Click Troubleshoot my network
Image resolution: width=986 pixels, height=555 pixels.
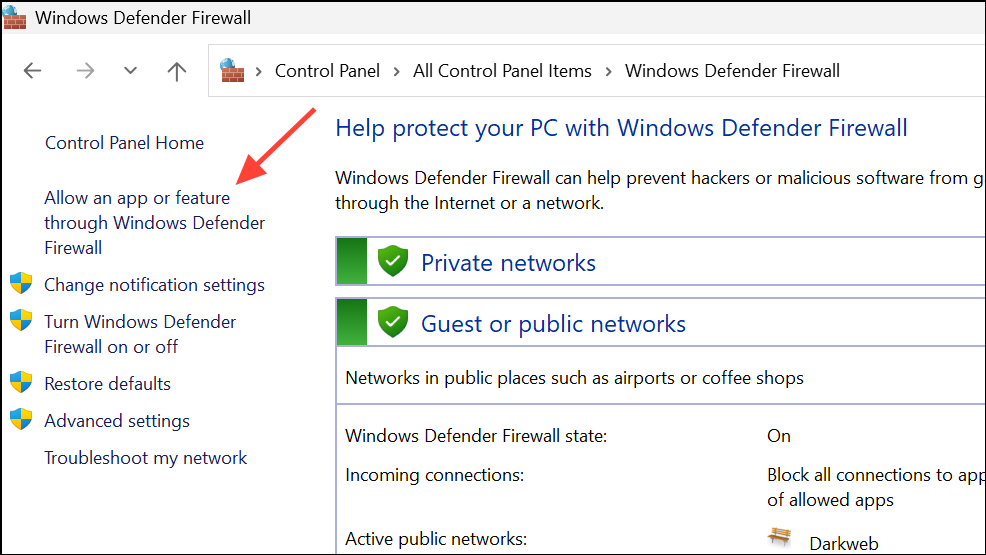(145, 458)
